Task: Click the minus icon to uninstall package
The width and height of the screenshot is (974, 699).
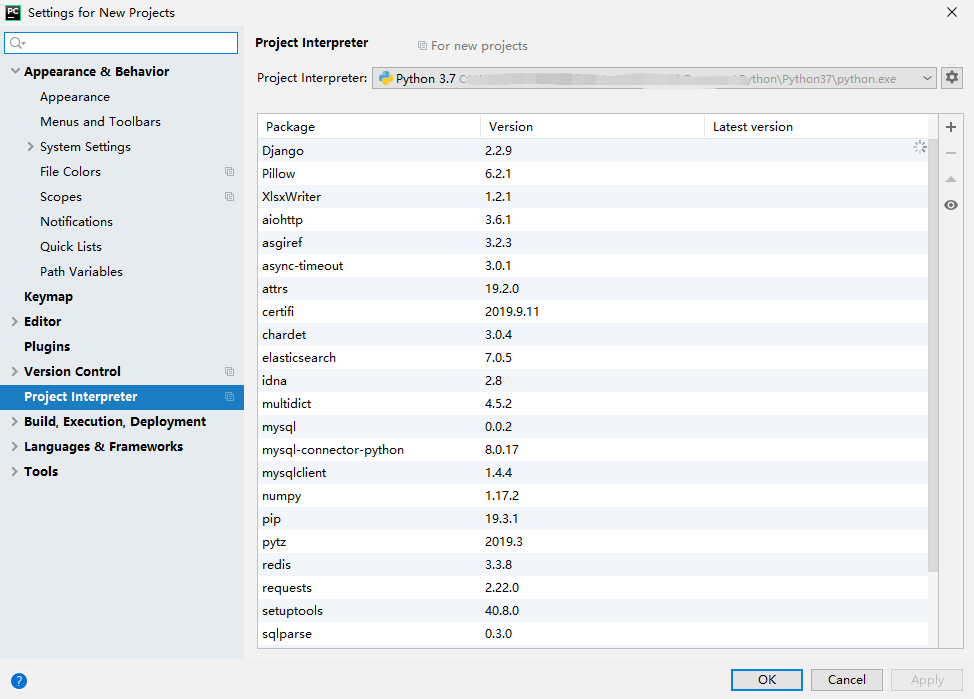Action: pos(950,153)
